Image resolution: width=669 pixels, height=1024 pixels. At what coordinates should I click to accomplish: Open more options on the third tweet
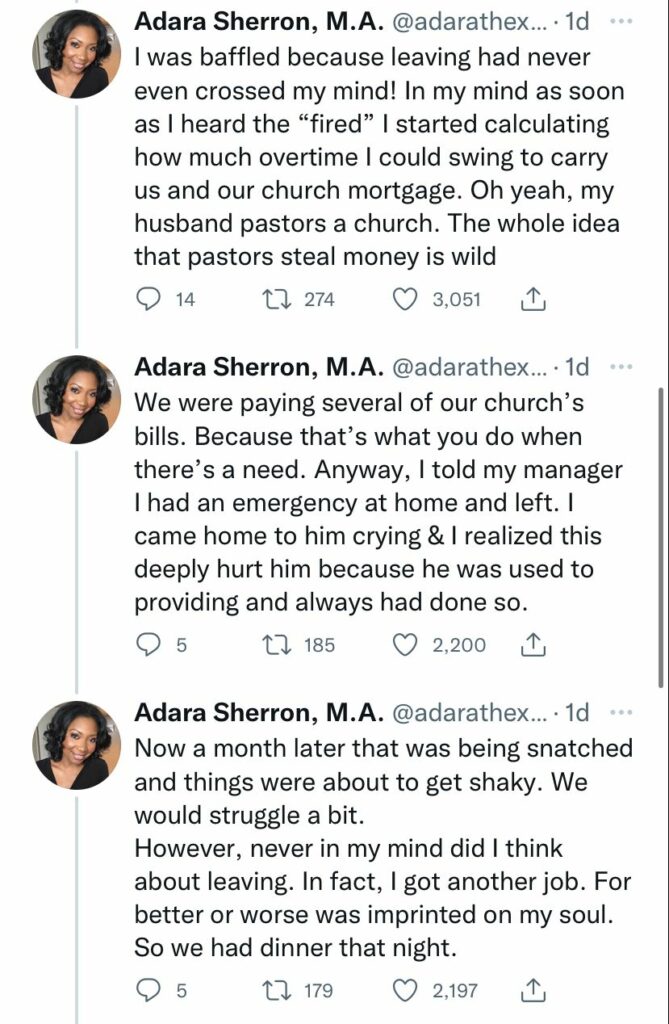621,712
